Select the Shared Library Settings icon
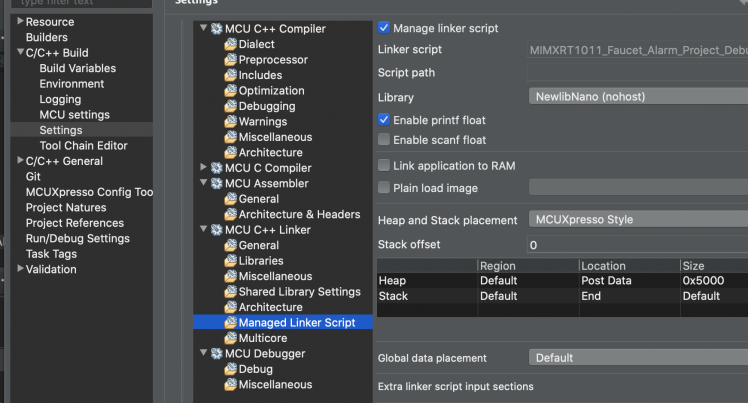The image size is (748, 403). coord(231,292)
